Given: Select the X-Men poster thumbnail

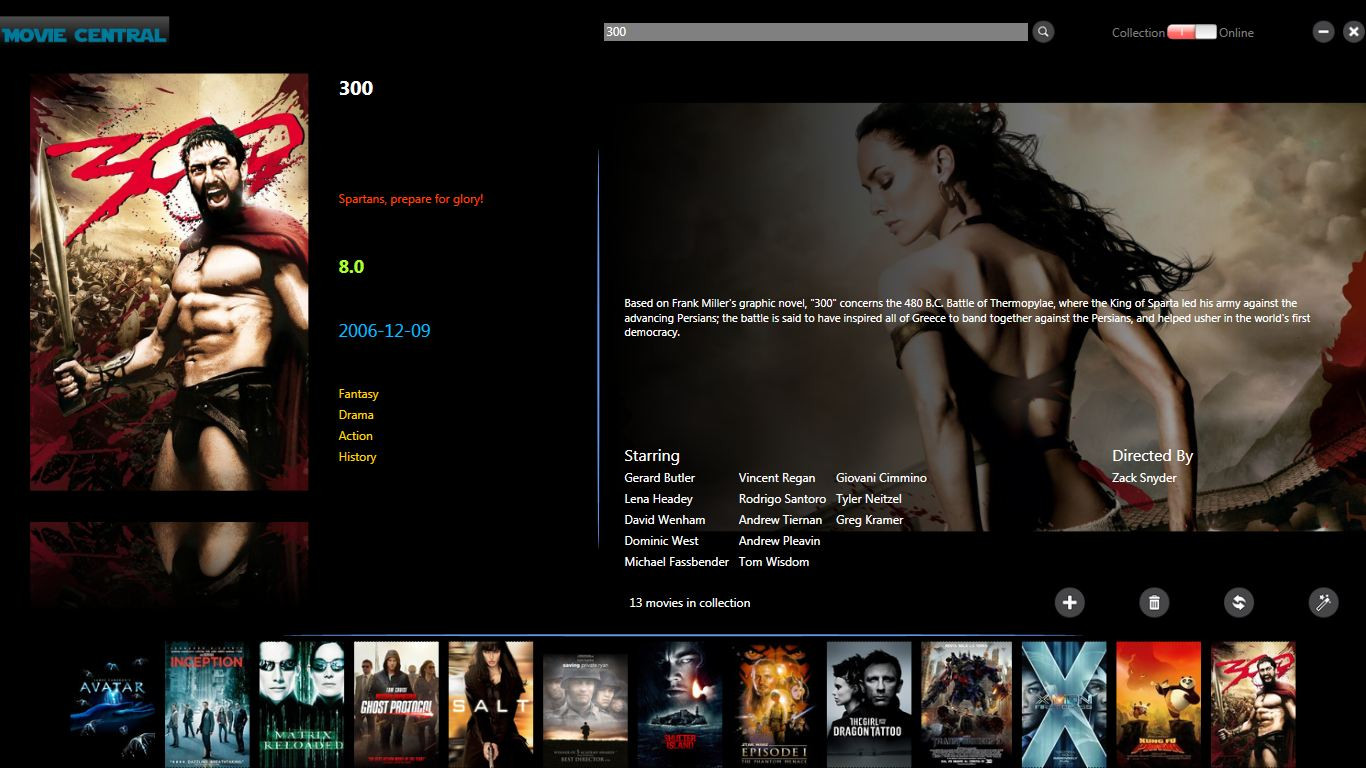Looking at the screenshot, I should [x=1064, y=704].
